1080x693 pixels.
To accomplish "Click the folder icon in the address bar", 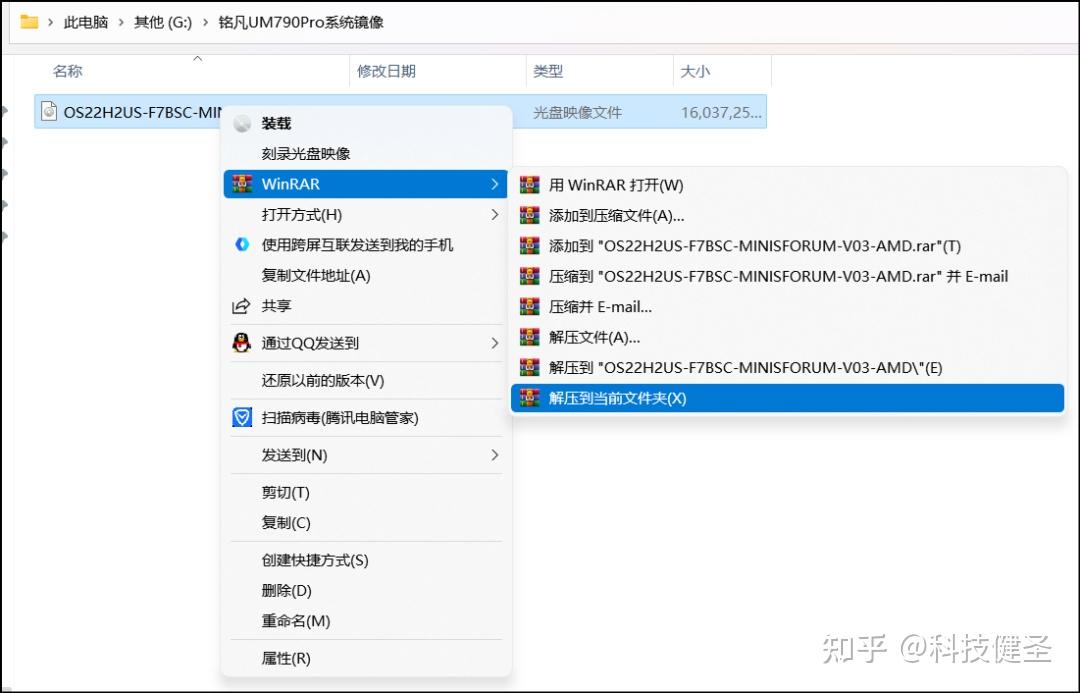I will [x=27, y=20].
